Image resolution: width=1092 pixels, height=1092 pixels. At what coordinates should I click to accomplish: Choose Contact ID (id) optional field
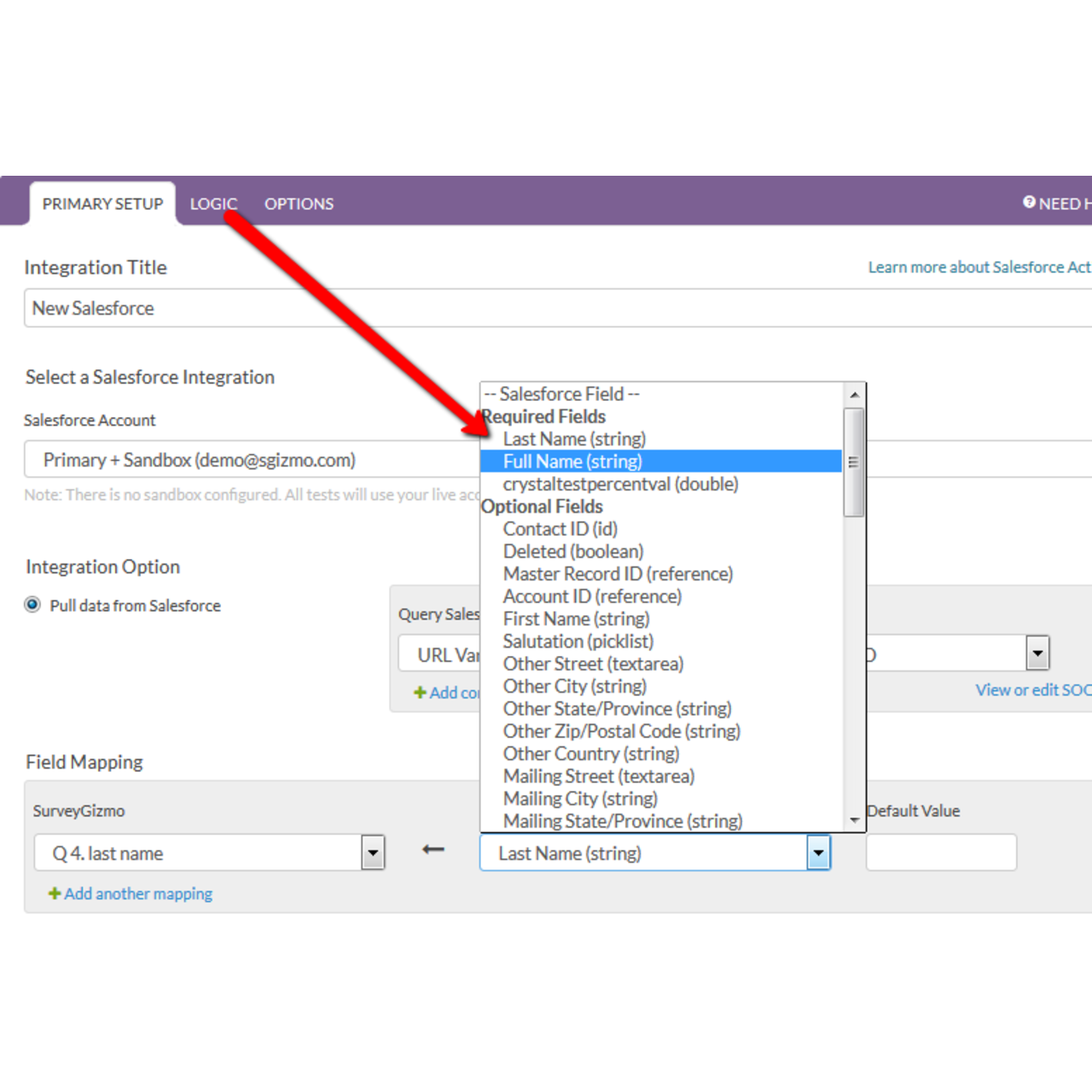tap(559, 529)
